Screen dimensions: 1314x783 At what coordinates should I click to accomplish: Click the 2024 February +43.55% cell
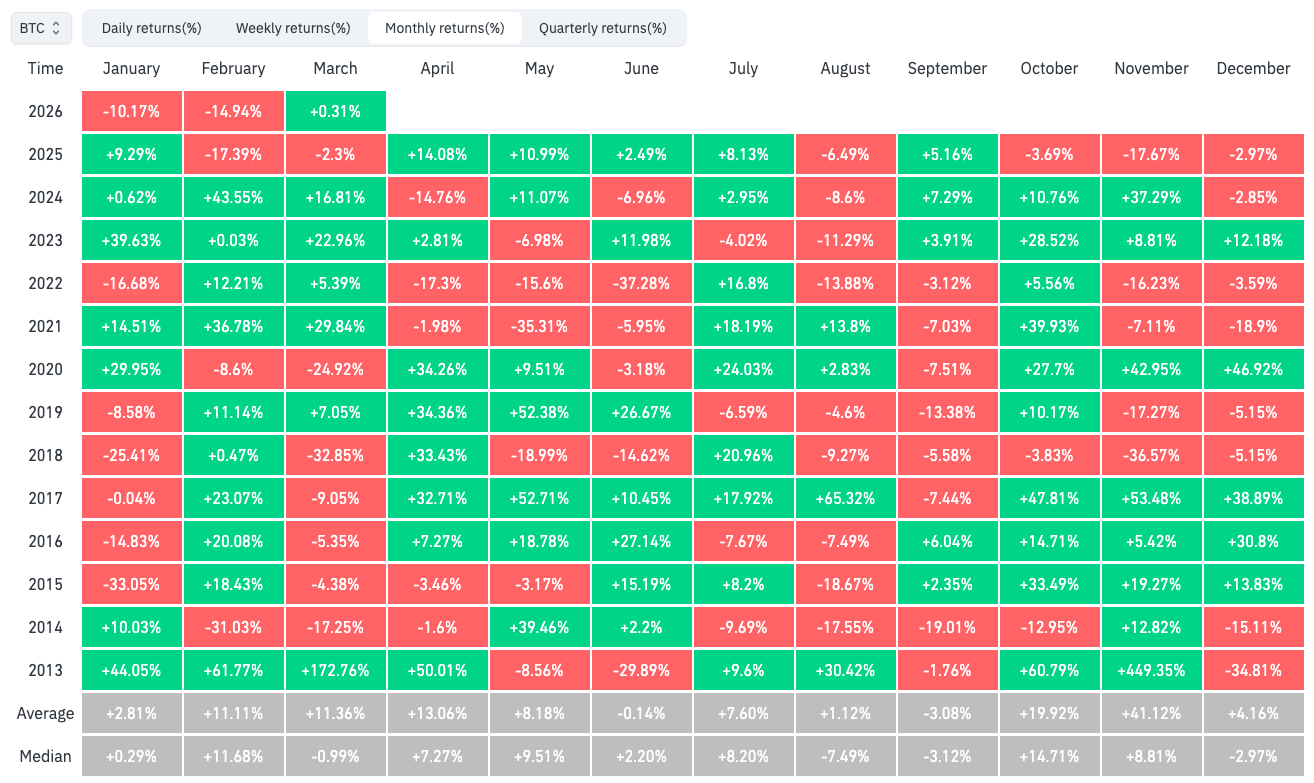pos(233,197)
